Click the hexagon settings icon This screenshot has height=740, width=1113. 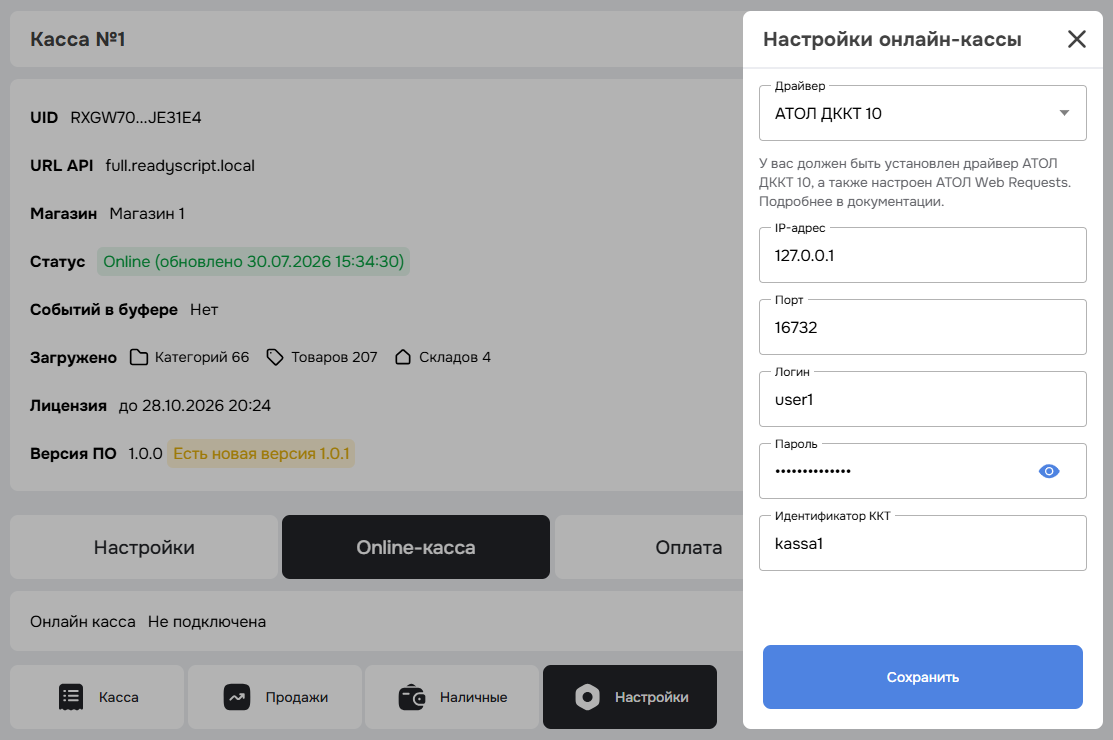tap(587, 697)
